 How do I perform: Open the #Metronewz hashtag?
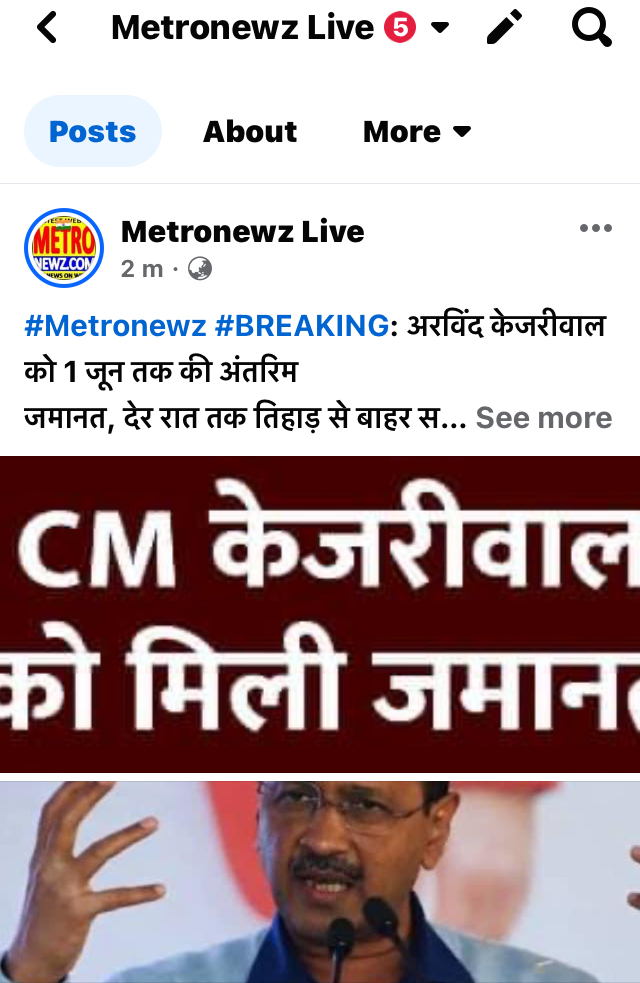(x=115, y=326)
